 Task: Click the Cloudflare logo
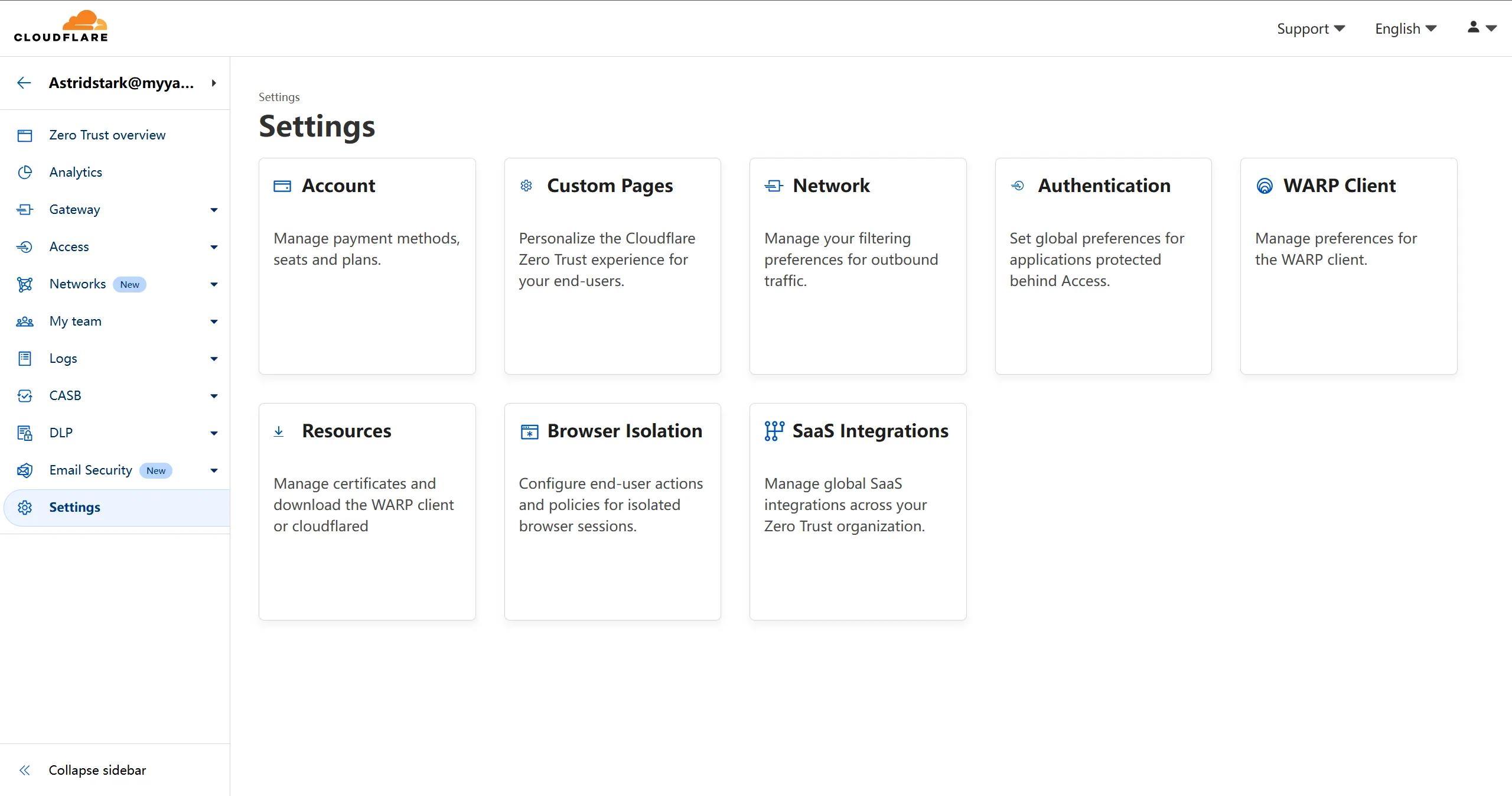click(61, 27)
